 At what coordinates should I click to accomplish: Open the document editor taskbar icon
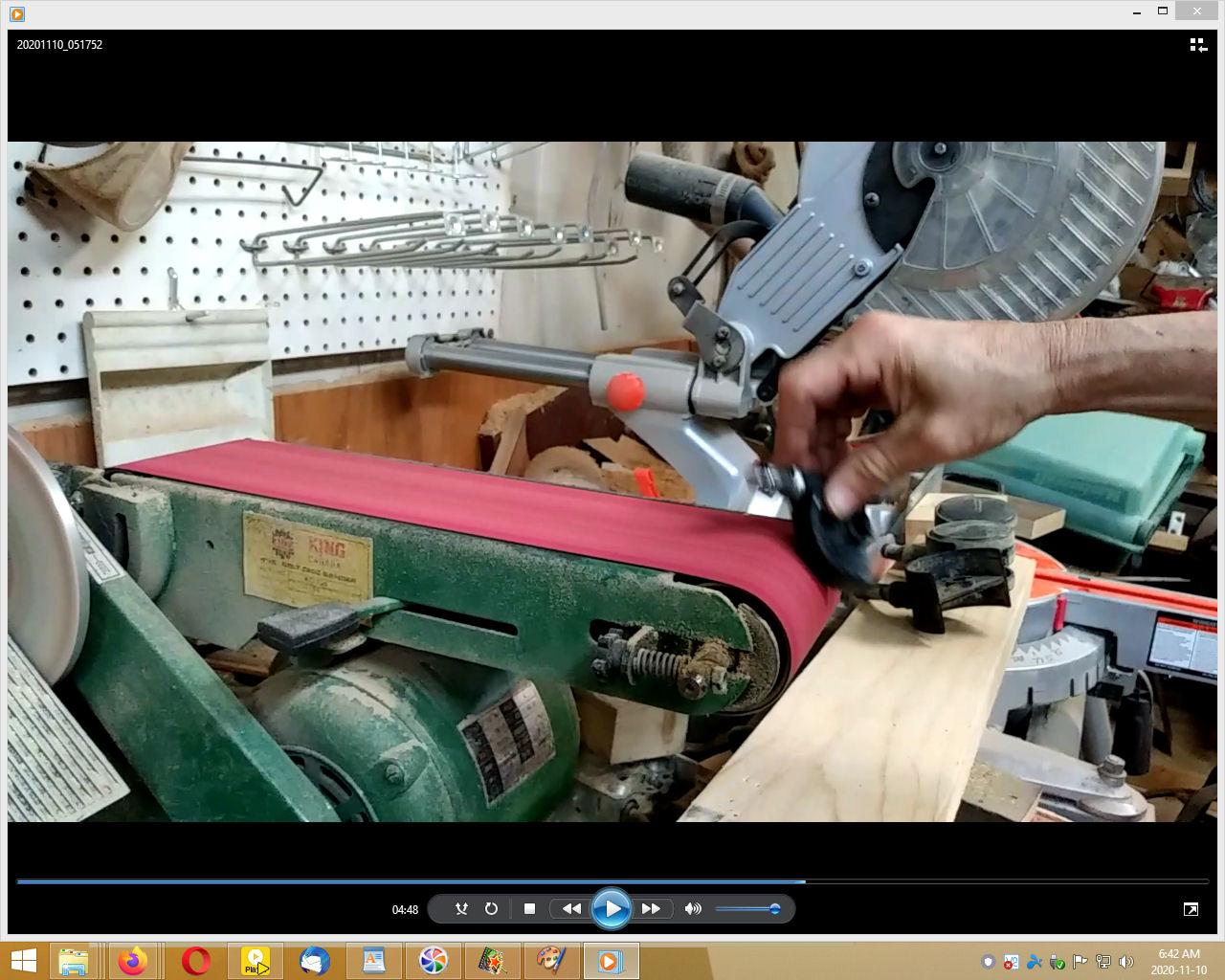[x=374, y=960]
